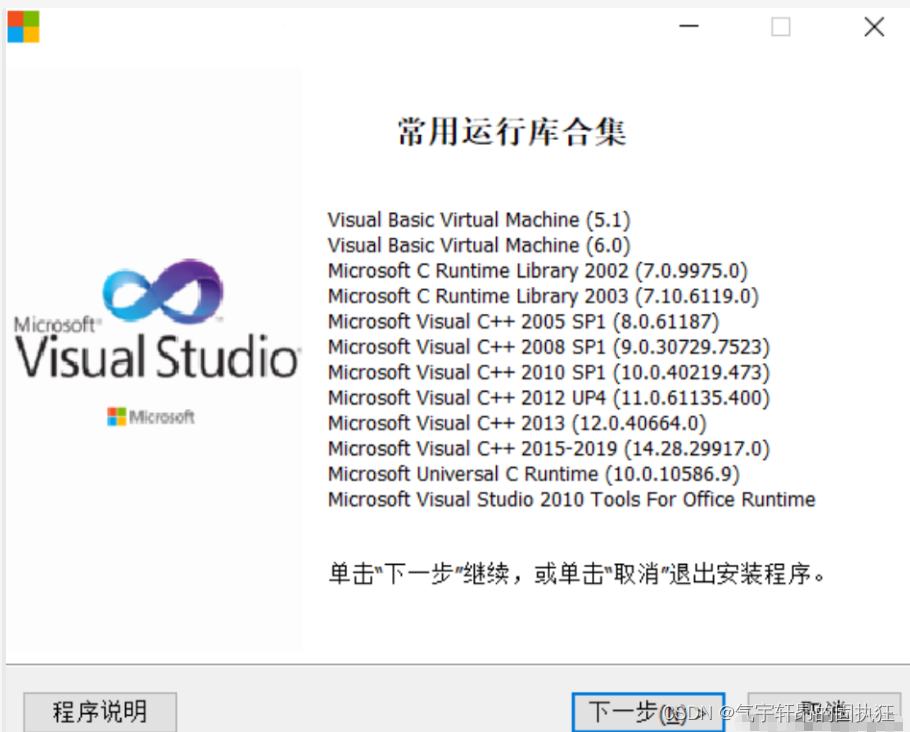
Task: Select the text Visual Basic Virtual Machine (6.0)
Action: point(479,246)
